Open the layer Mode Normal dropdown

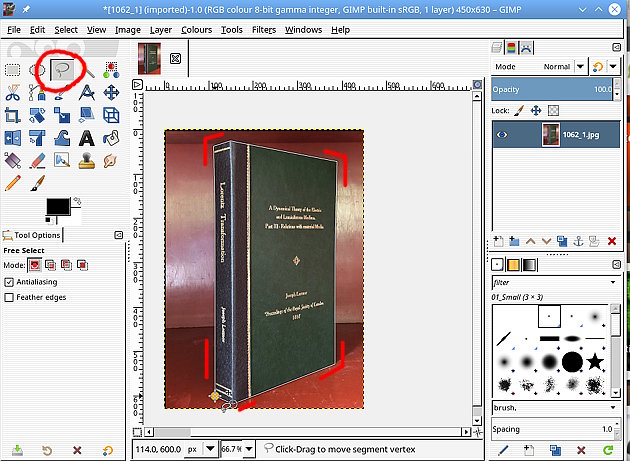click(x=539, y=67)
